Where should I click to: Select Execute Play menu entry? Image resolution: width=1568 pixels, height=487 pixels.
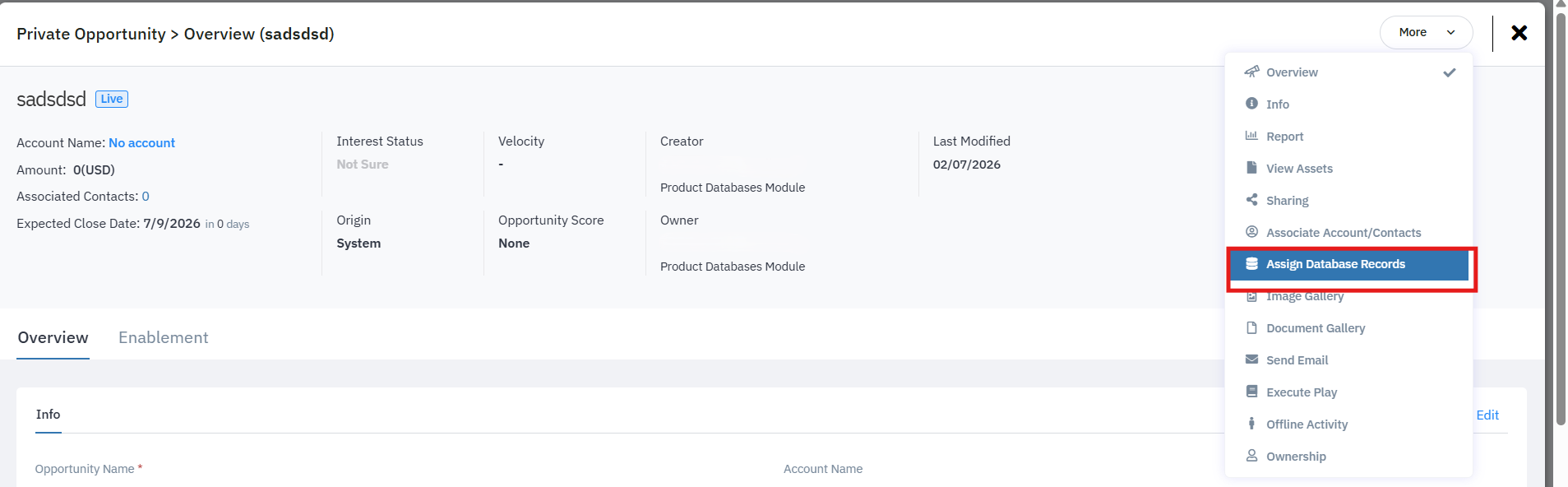(1348, 392)
